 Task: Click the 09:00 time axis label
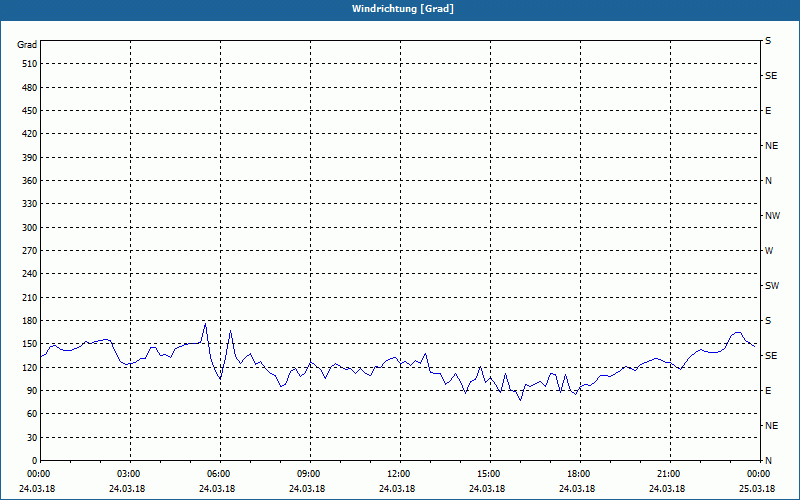[307, 474]
